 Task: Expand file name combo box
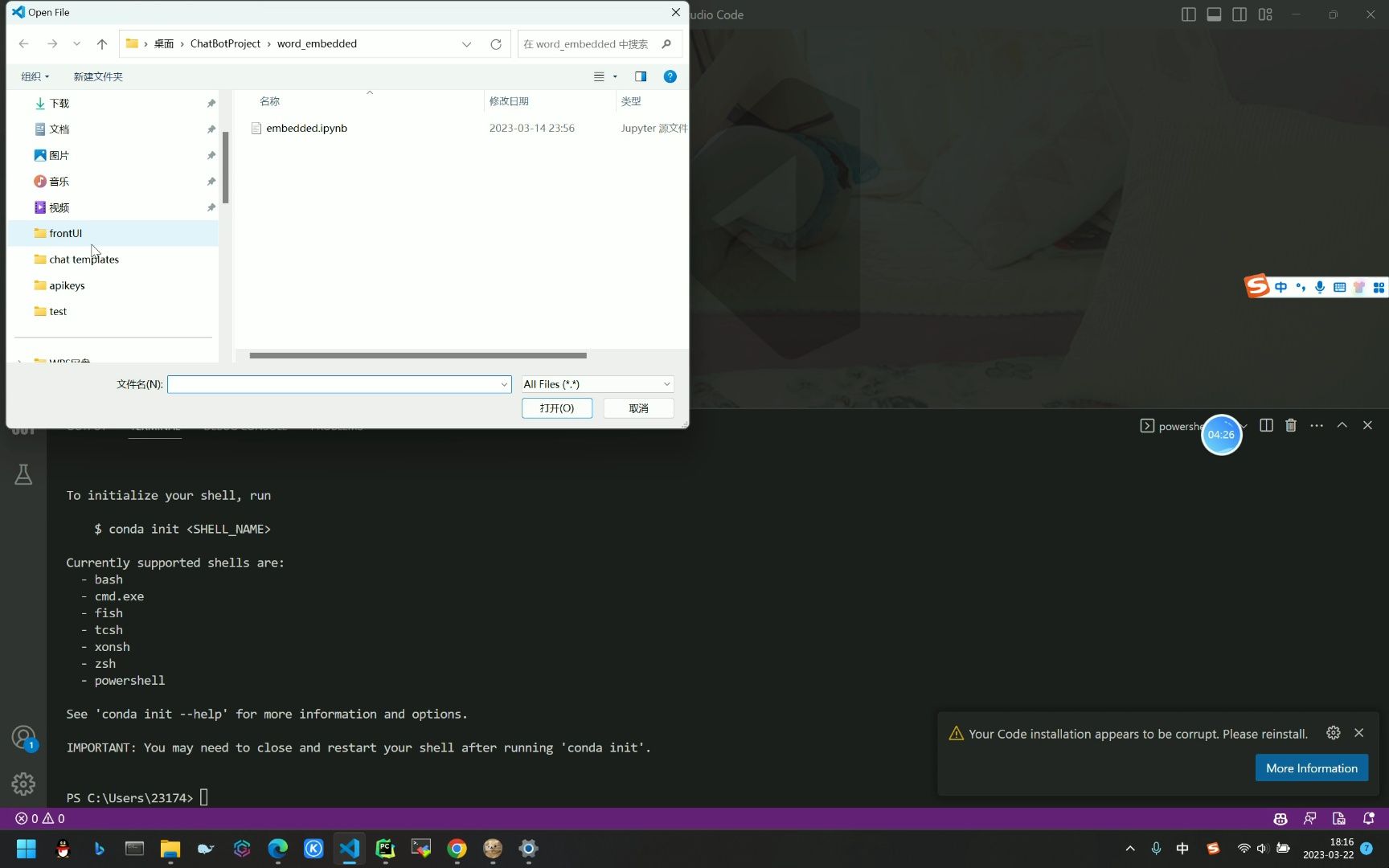(504, 384)
